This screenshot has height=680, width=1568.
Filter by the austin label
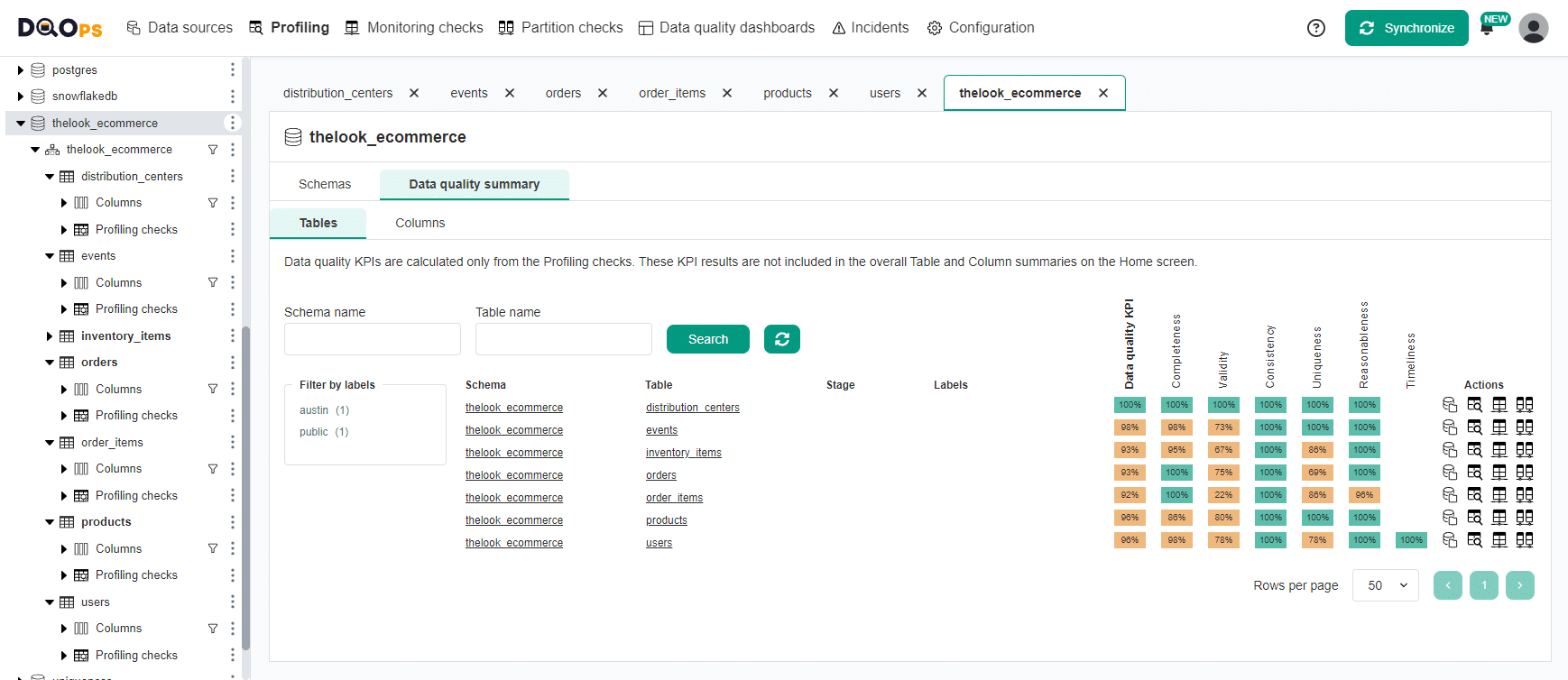324,410
